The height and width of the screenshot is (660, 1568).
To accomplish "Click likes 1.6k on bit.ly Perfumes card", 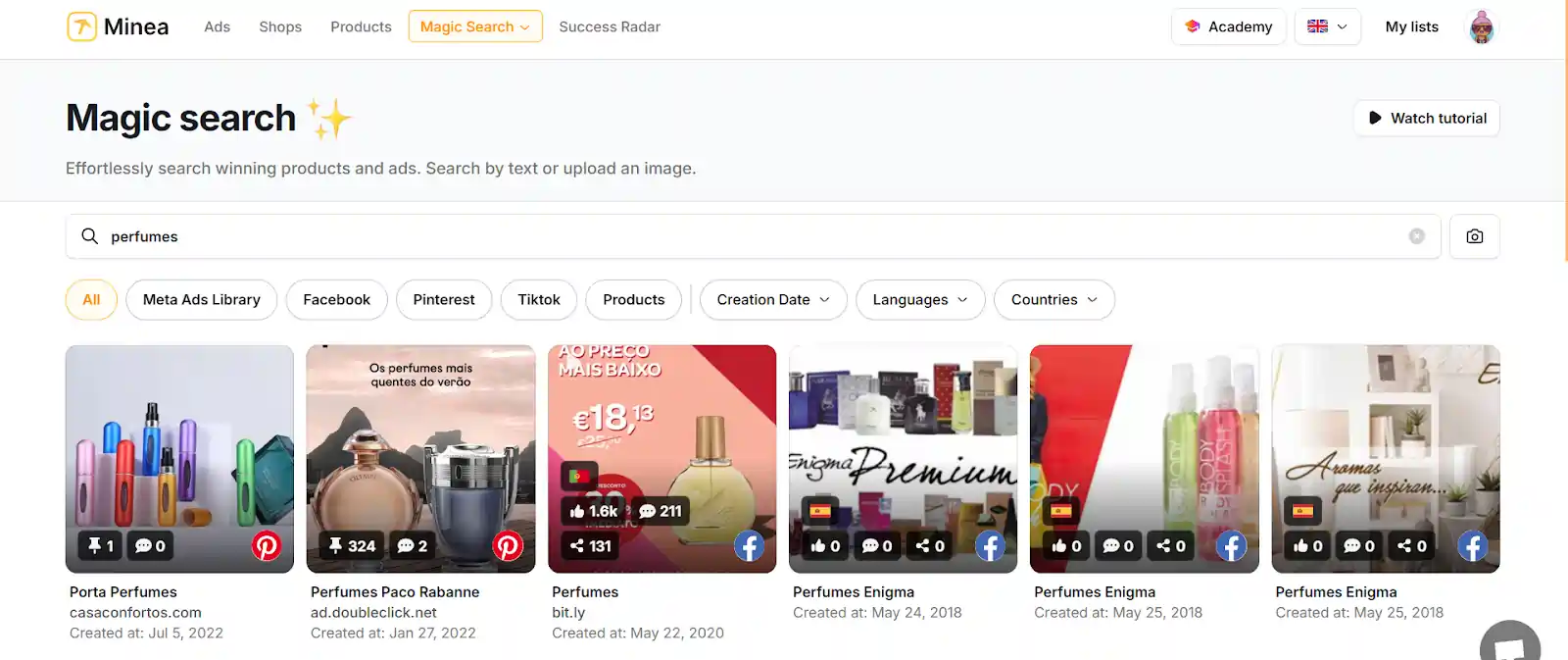I will coord(594,511).
